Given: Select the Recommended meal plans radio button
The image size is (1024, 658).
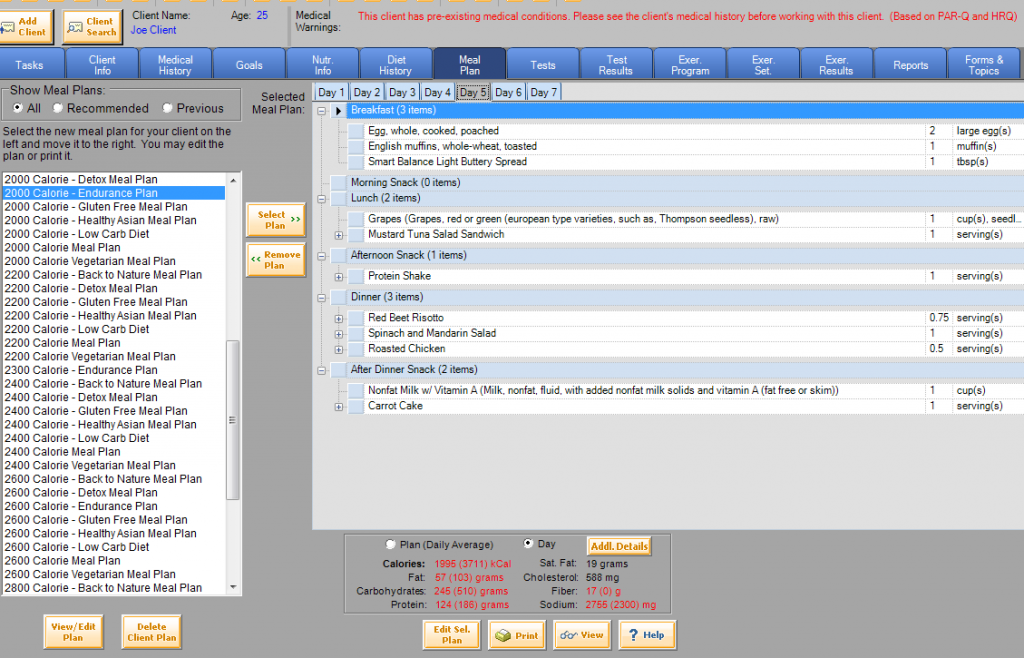Looking at the screenshot, I should 59,108.
